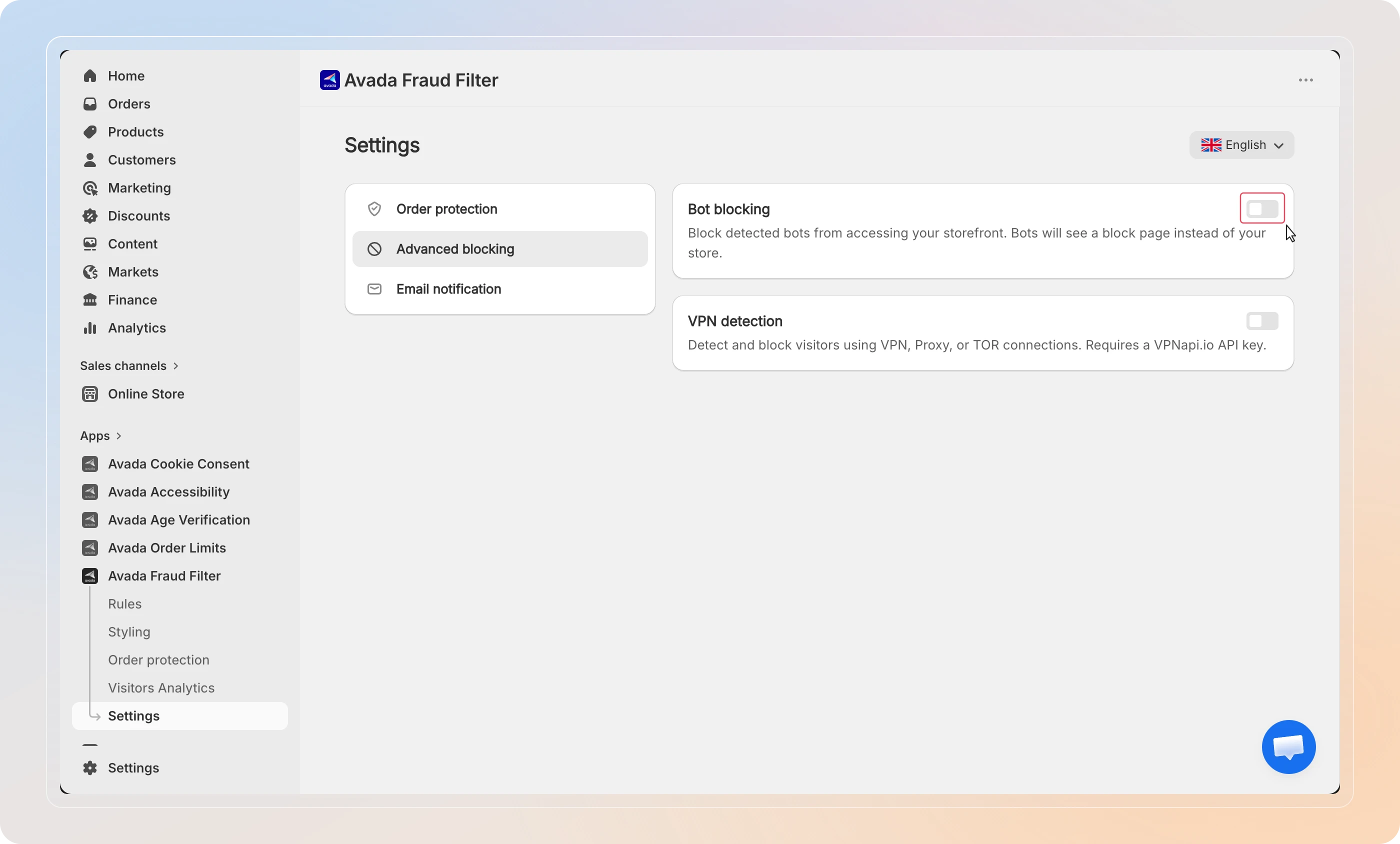Open Visitors Analytics in the sidebar
The image size is (1400, 844).
coord(161,687)
